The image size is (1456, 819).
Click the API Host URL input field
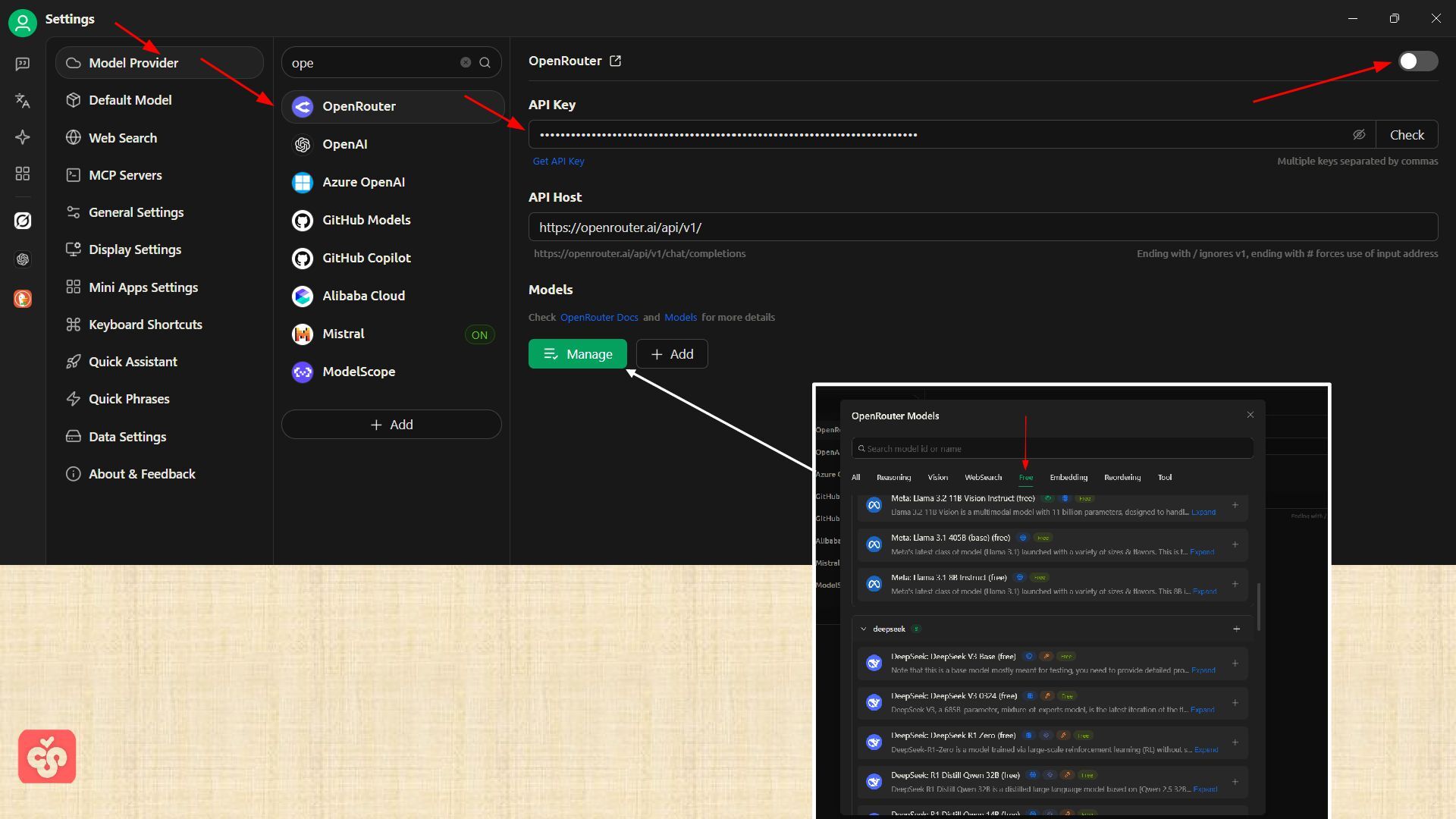983,227
